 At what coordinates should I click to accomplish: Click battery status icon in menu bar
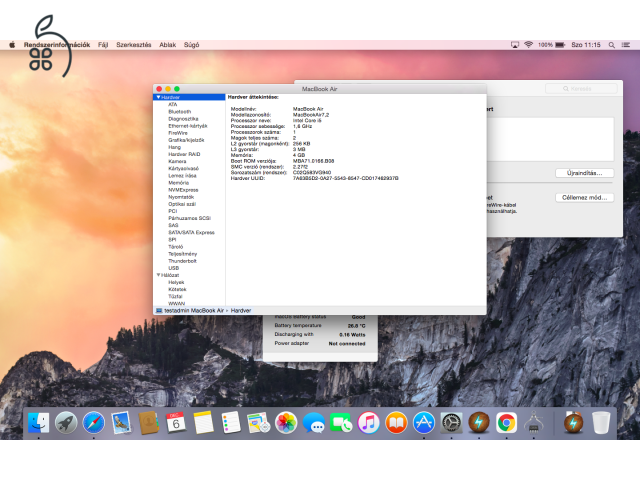click(x=560, y=45)
